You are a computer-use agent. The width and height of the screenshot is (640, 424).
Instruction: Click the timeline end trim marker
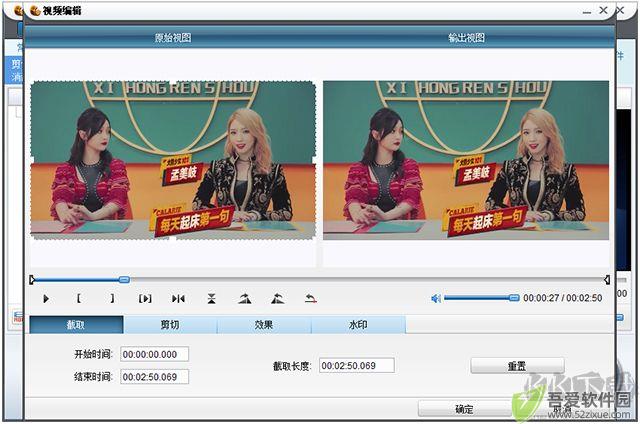(607, 280)
